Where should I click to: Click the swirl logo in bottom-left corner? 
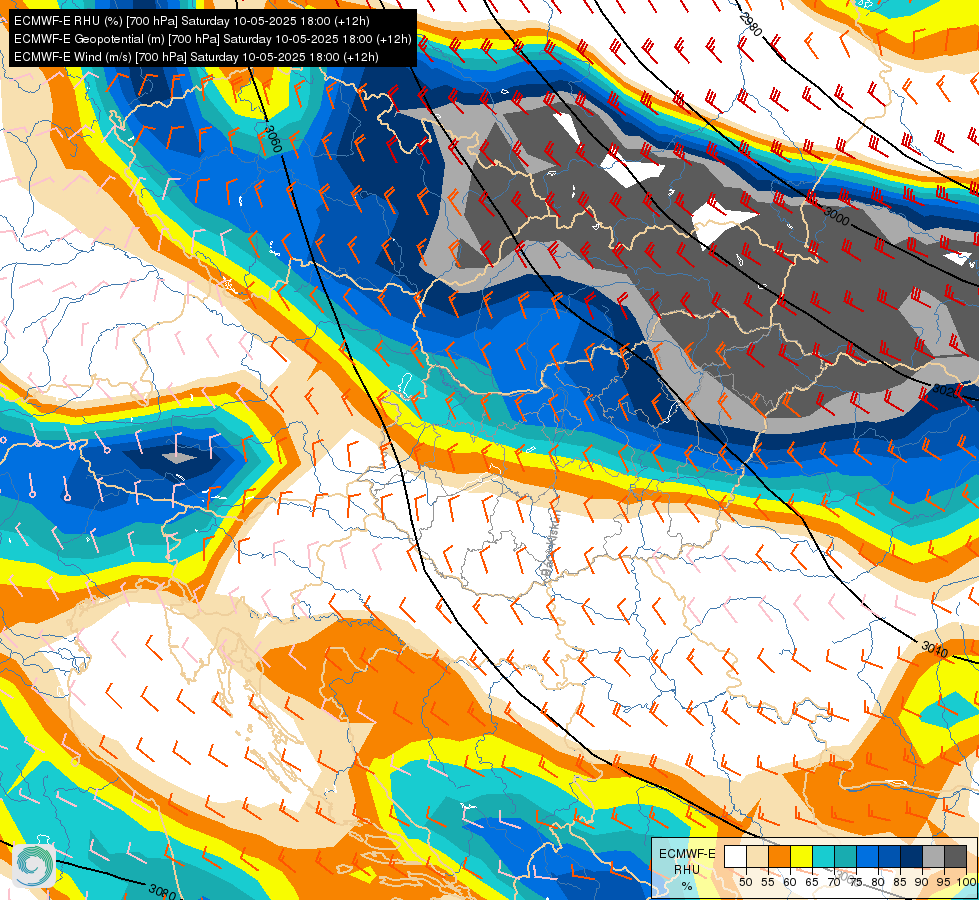34,864
